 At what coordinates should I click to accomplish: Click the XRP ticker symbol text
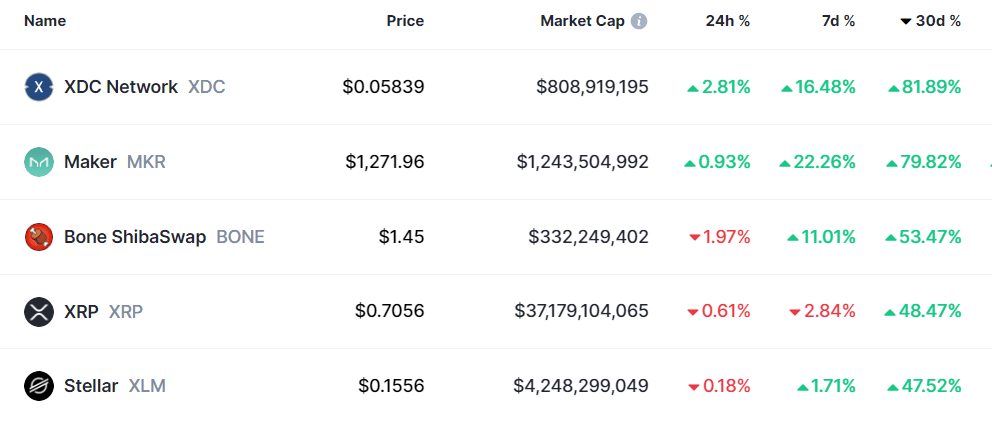pyautogui.click(x=126, y=311)
